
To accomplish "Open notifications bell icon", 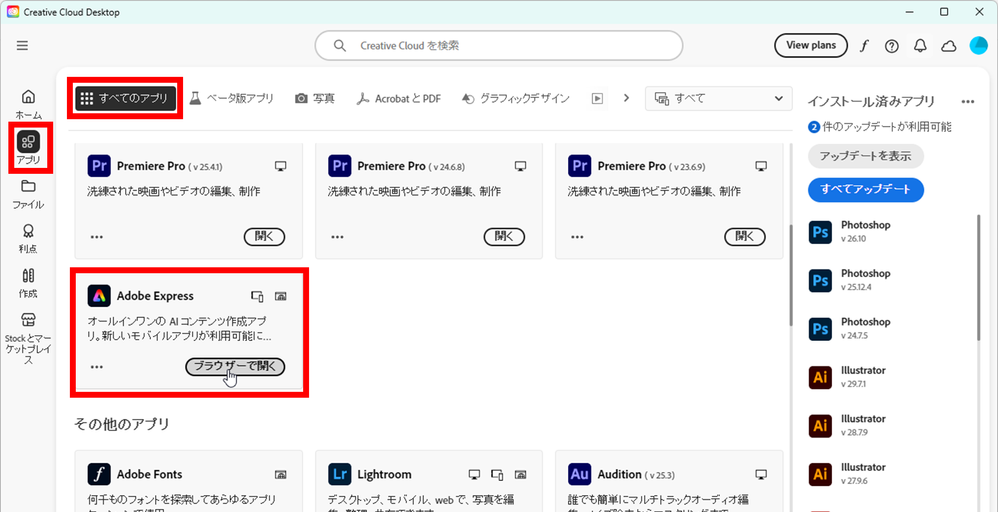I will [x=920, y=46].
